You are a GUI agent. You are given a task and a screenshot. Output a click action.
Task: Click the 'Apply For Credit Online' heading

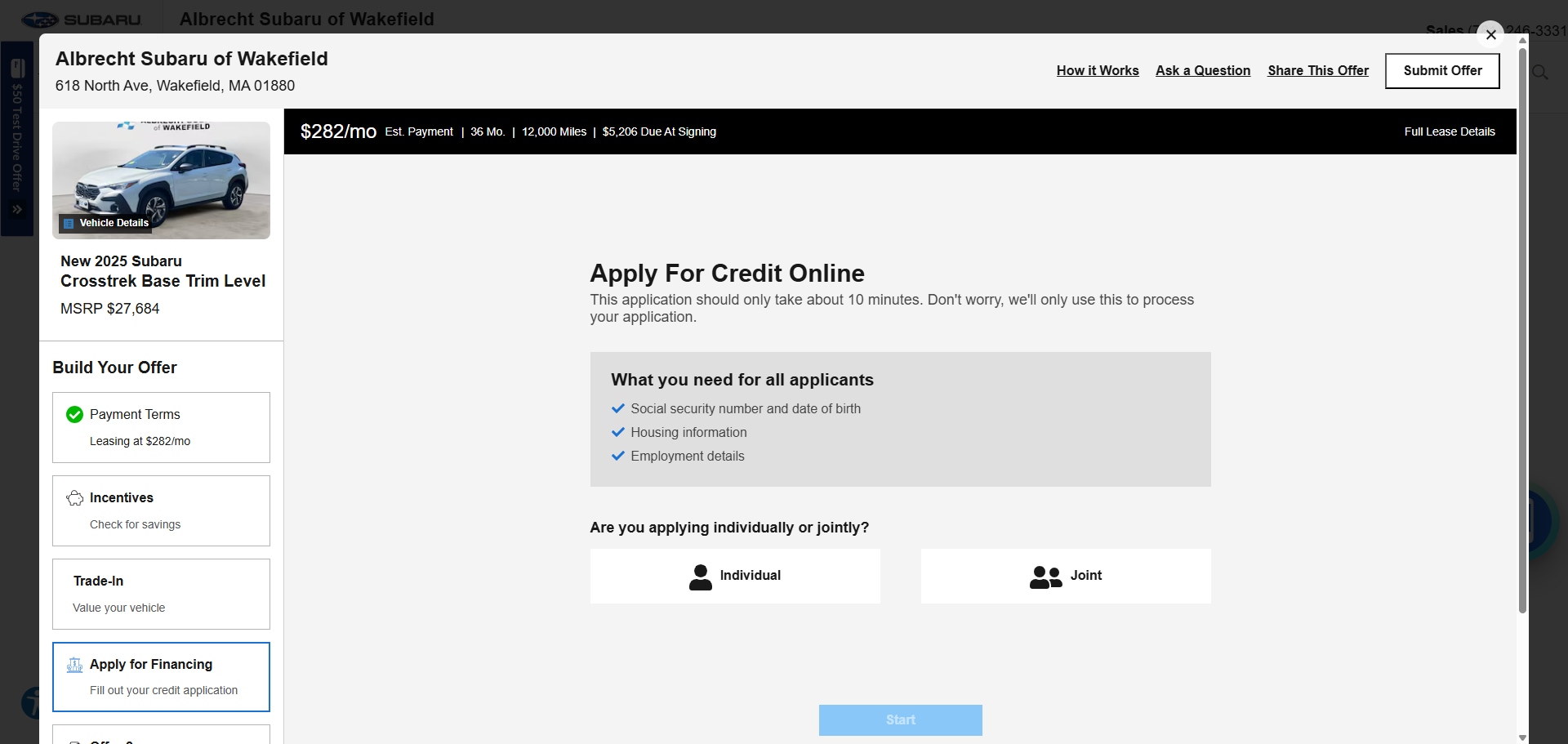coord(727,274)
